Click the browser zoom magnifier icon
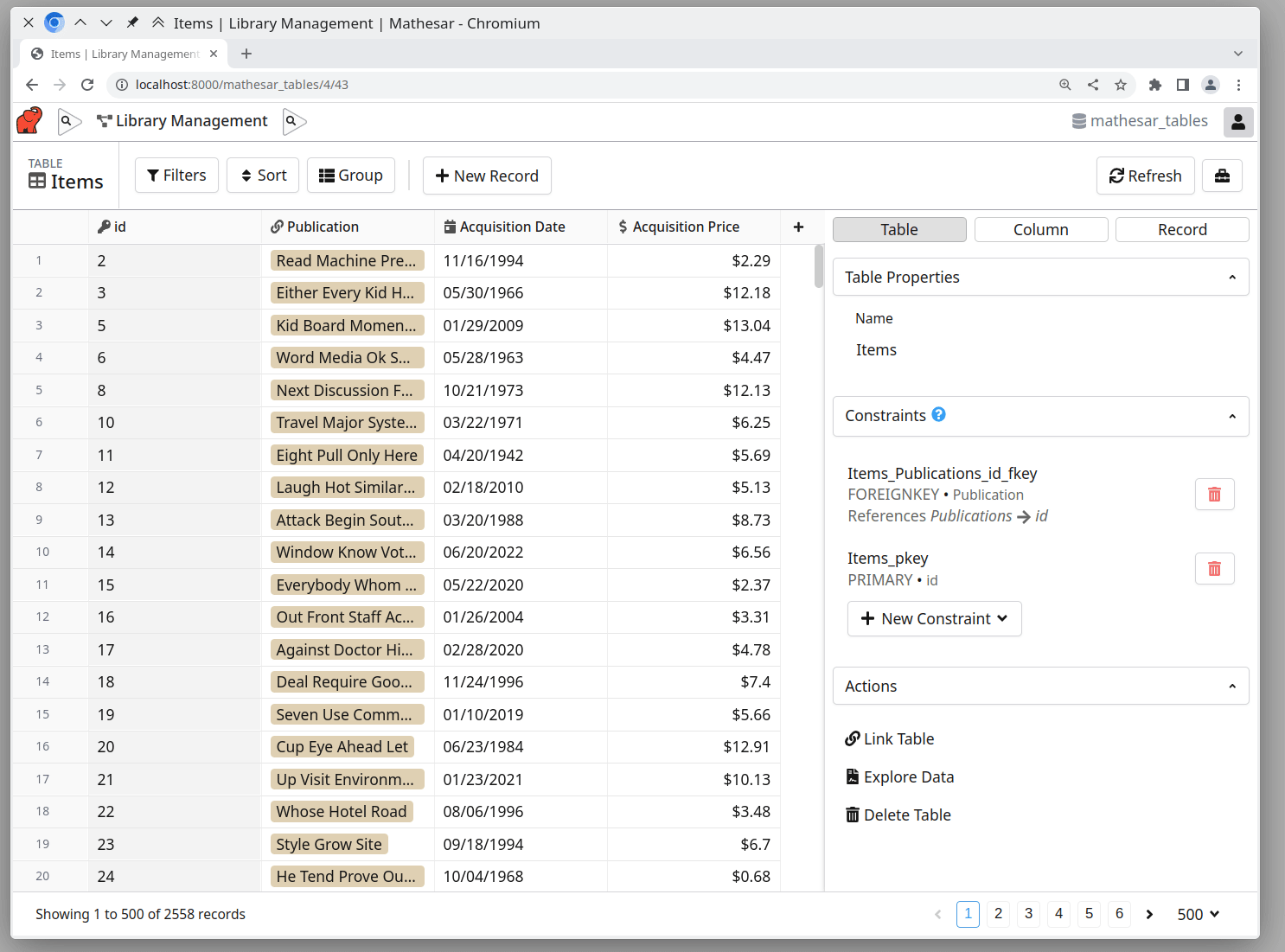 click(x=1065, y=85)
